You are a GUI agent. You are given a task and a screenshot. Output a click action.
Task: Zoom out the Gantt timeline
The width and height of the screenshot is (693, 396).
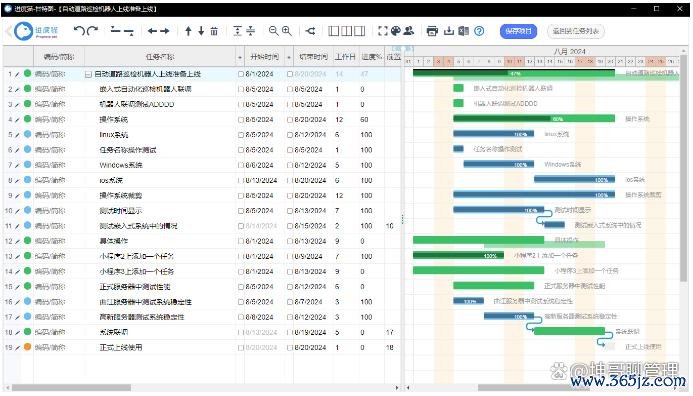274,31
